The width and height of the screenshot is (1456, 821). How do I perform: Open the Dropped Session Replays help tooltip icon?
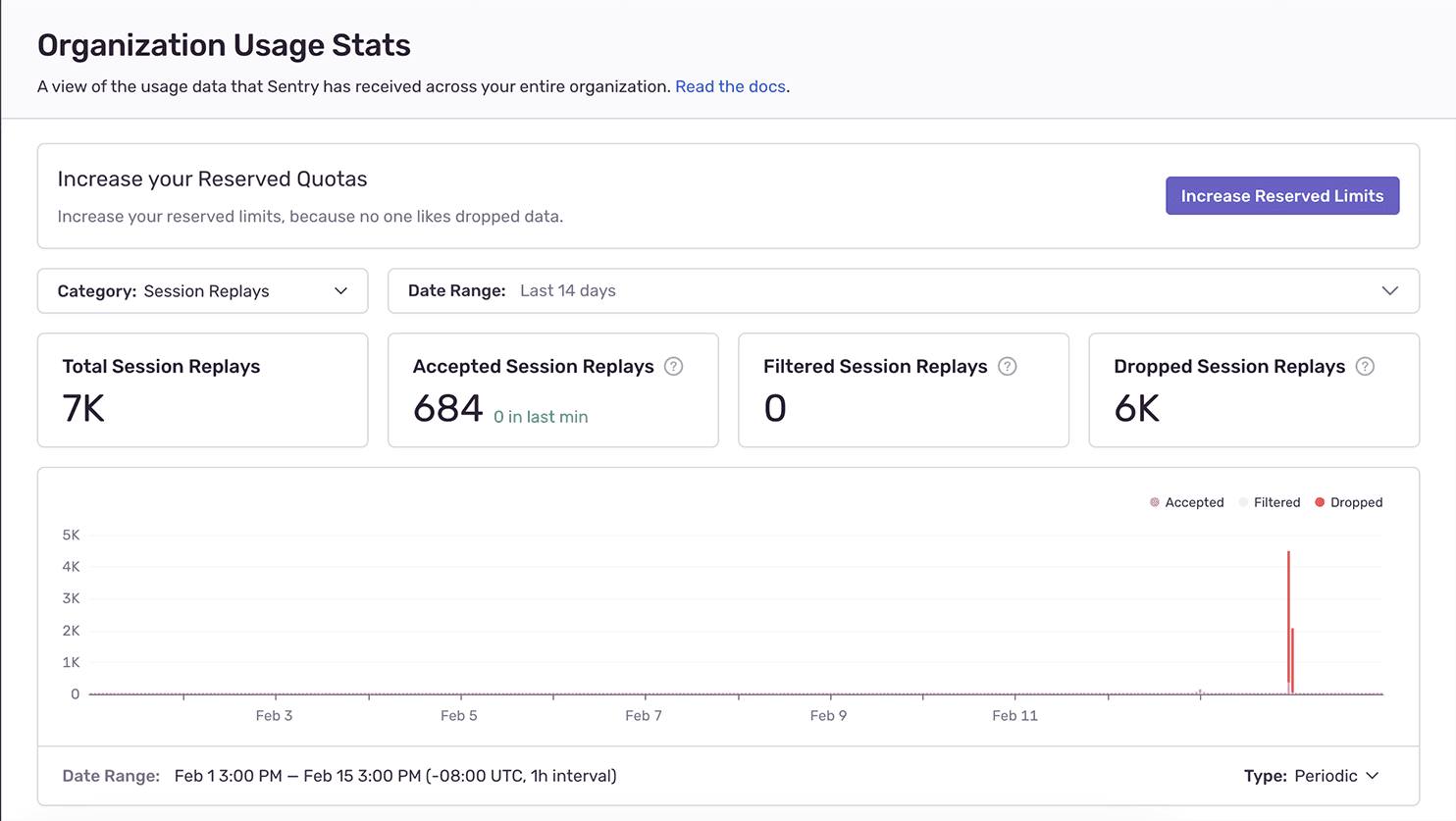point(1364,367)
